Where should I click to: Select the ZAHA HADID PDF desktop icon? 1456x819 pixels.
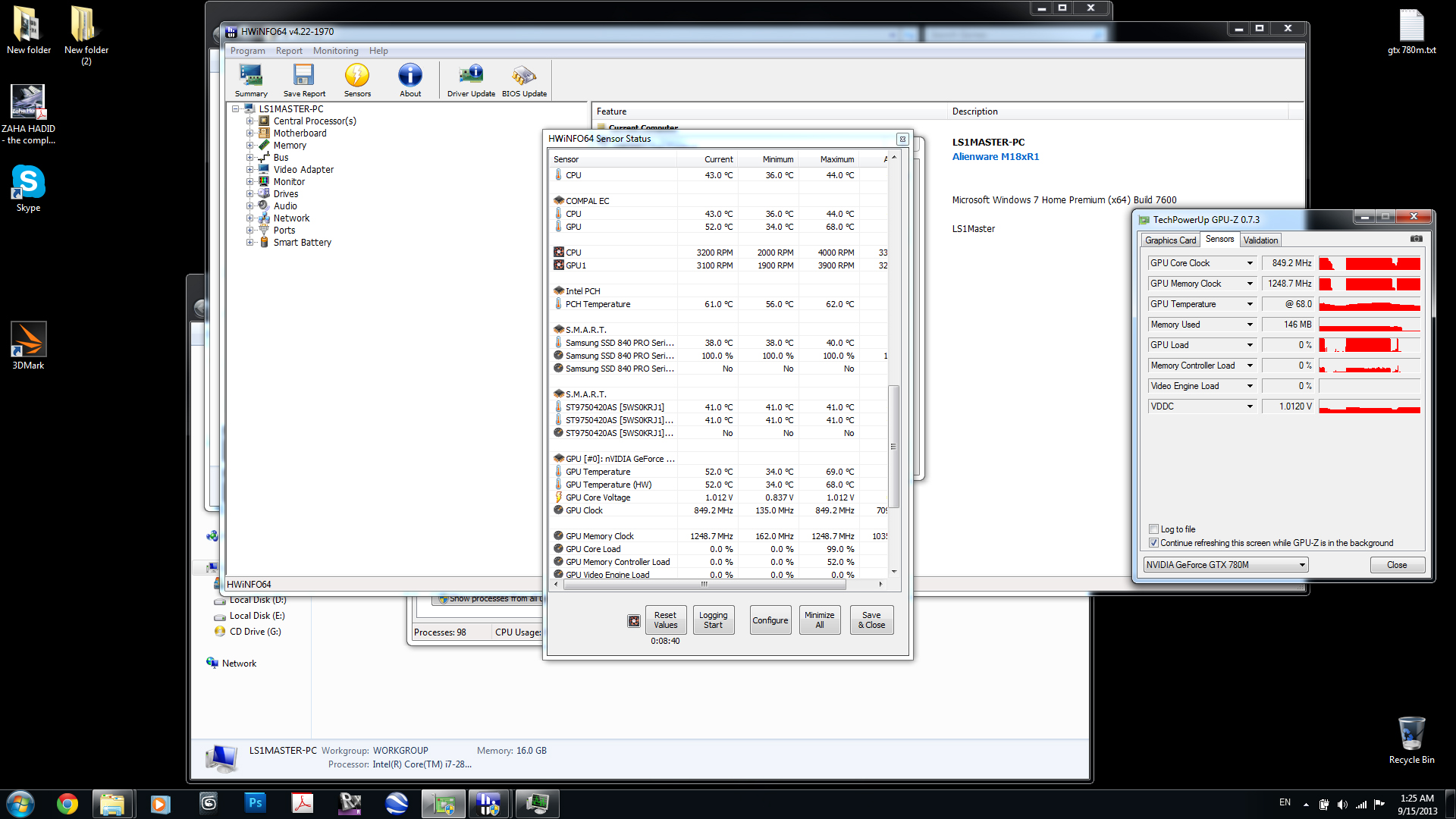(28, 115)
